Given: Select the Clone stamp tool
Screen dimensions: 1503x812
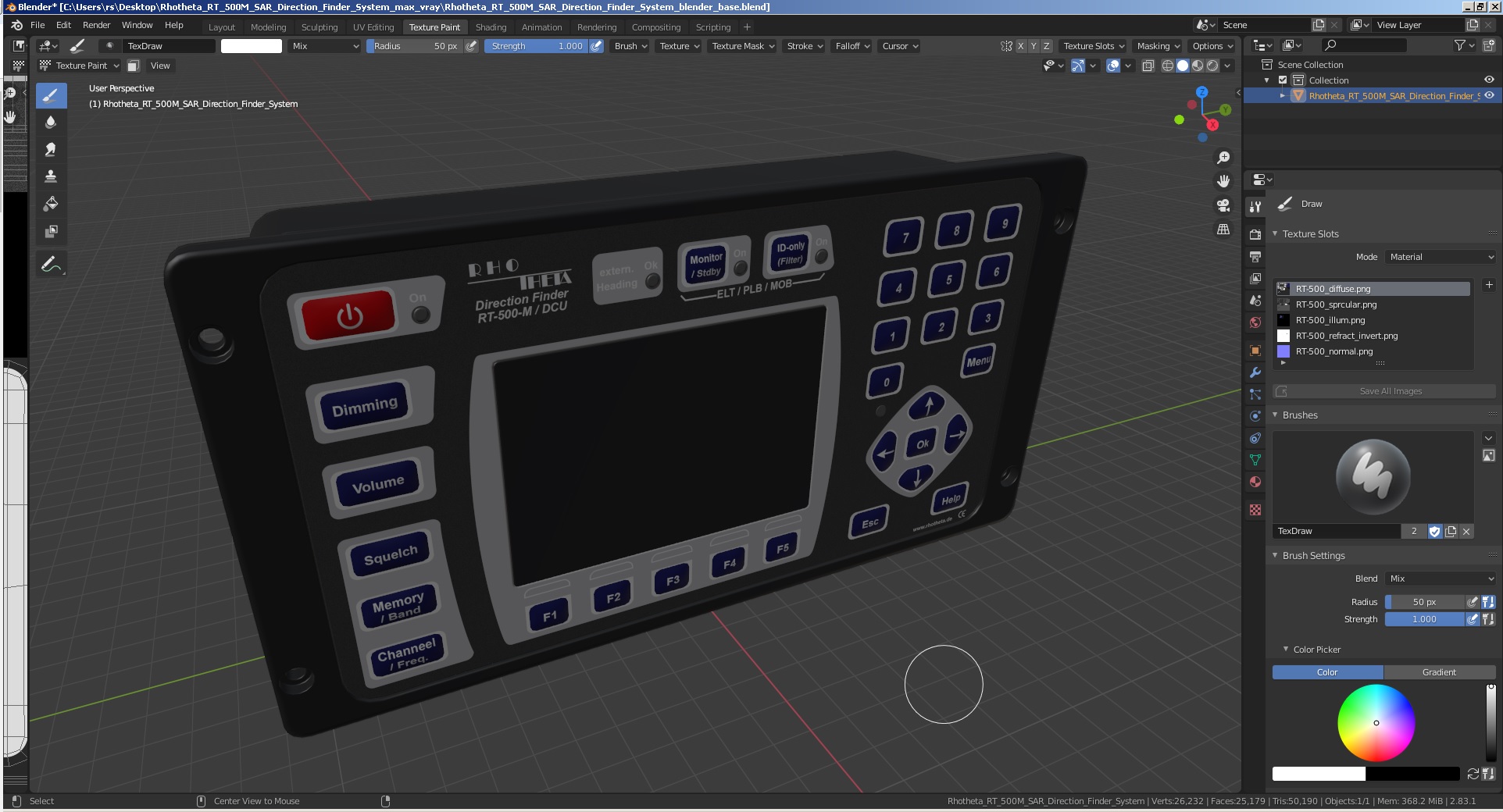Looking at the screenshot, I should point(51,176).
